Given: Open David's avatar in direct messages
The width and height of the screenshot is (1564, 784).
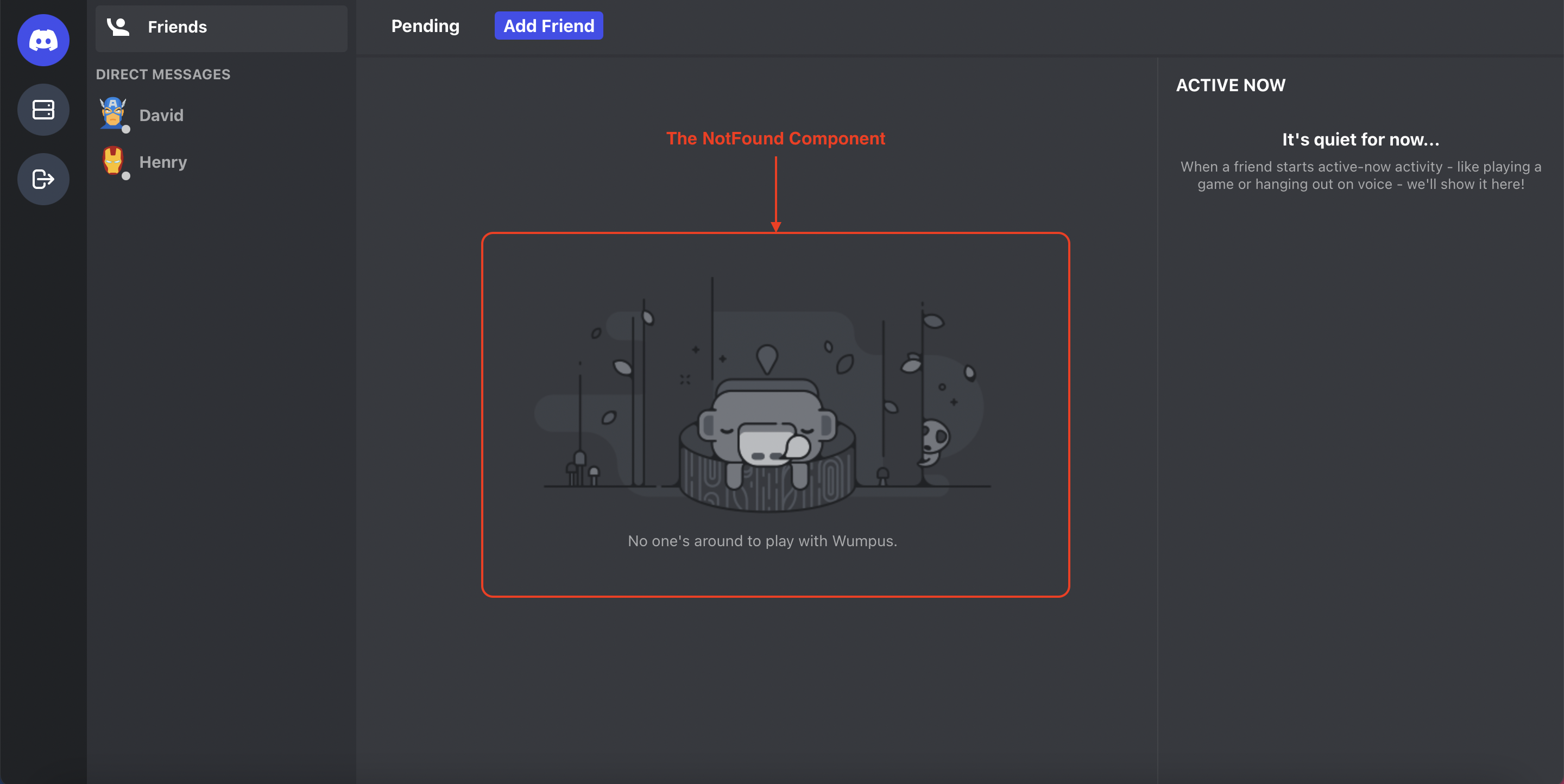Looking at the screenshot, I should (113, 114).
